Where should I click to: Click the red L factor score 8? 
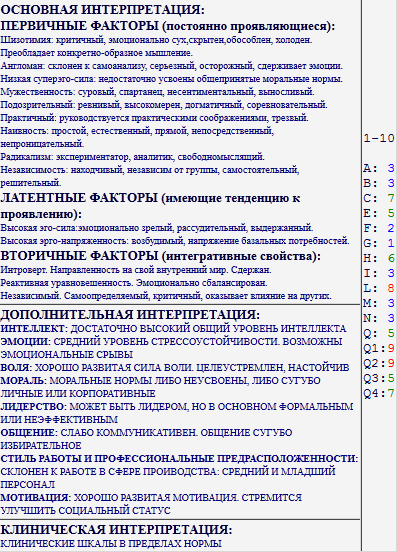(391, 288)
